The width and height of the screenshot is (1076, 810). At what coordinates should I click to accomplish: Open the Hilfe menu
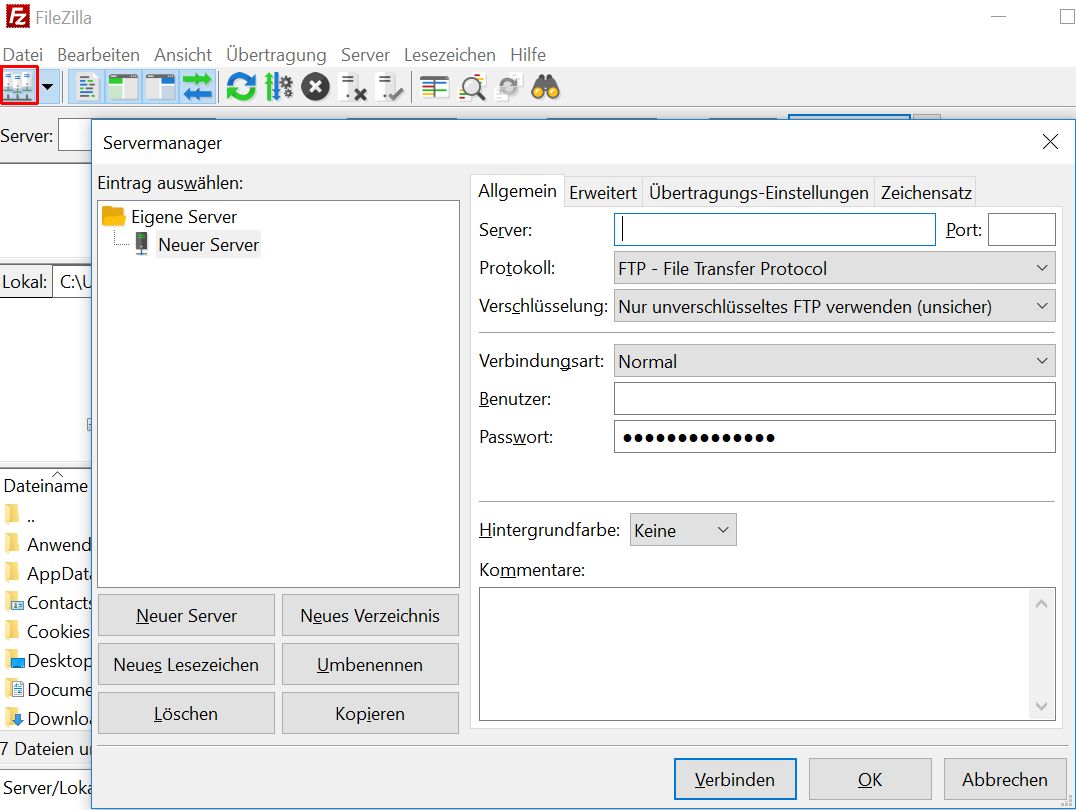(528, 55)
